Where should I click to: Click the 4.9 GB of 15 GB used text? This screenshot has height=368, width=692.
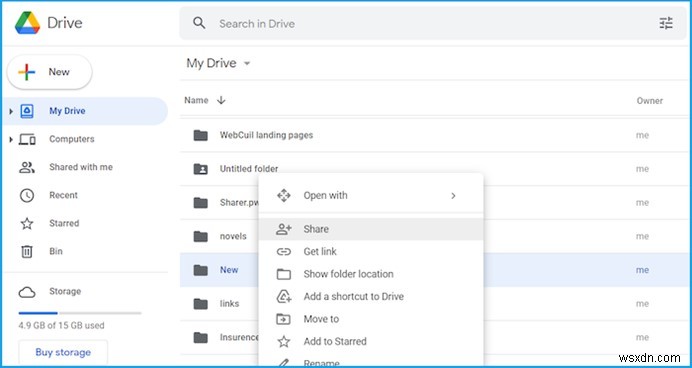pyautogui.click(x=61, y=326)
